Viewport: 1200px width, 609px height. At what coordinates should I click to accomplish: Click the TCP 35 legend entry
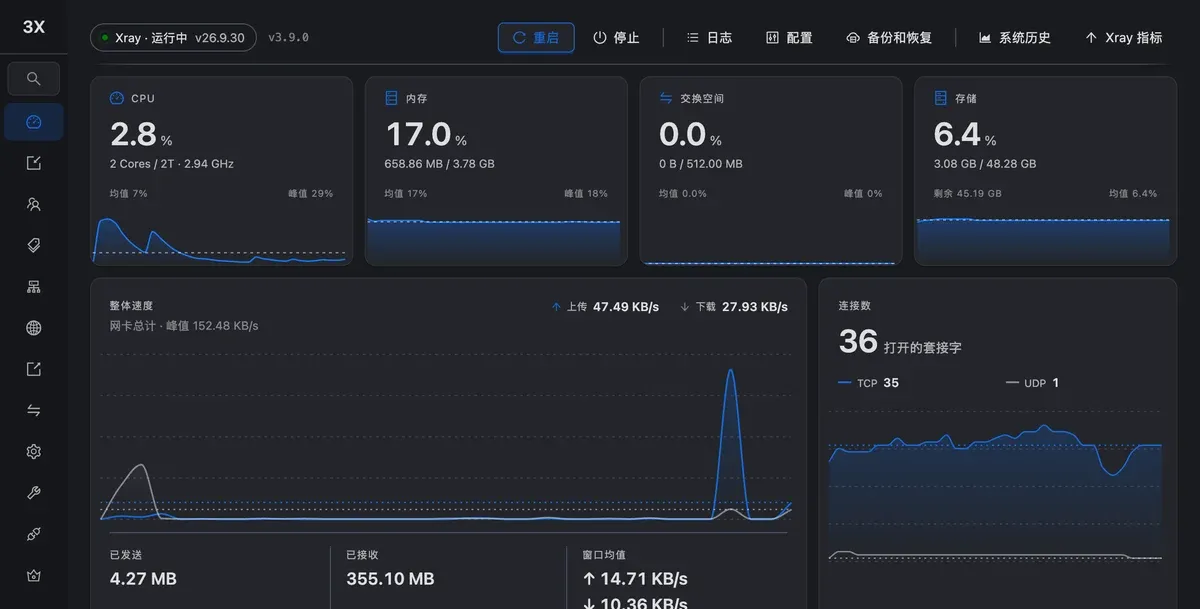pyautogui.click(x=868, y=383)
